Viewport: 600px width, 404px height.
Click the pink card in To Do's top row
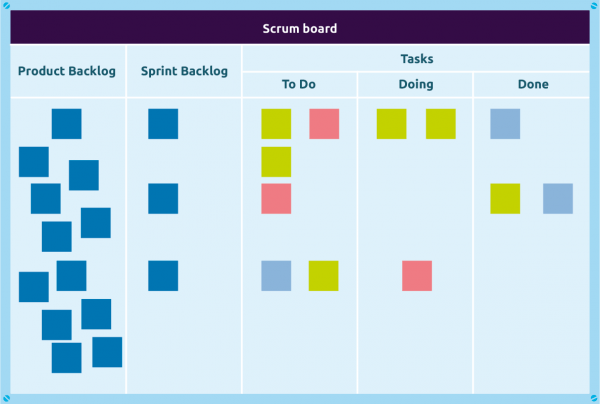point(324,124)
